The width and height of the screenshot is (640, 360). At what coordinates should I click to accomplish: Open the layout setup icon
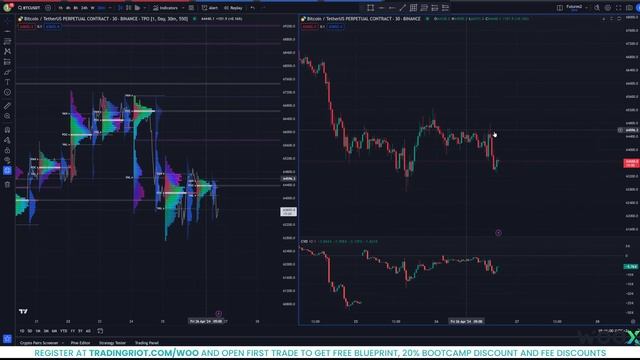click(560, 8)
